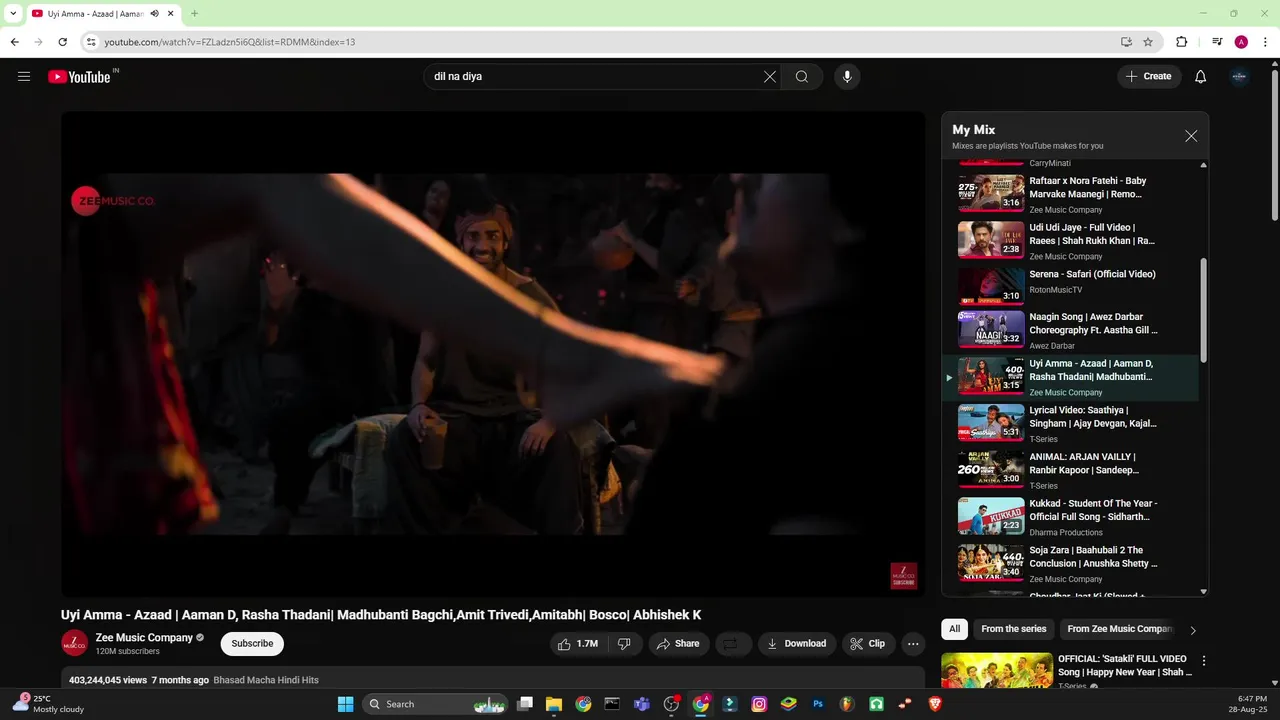Click the magnifier search button
1280x720 pixels.
tap(802, 77)
